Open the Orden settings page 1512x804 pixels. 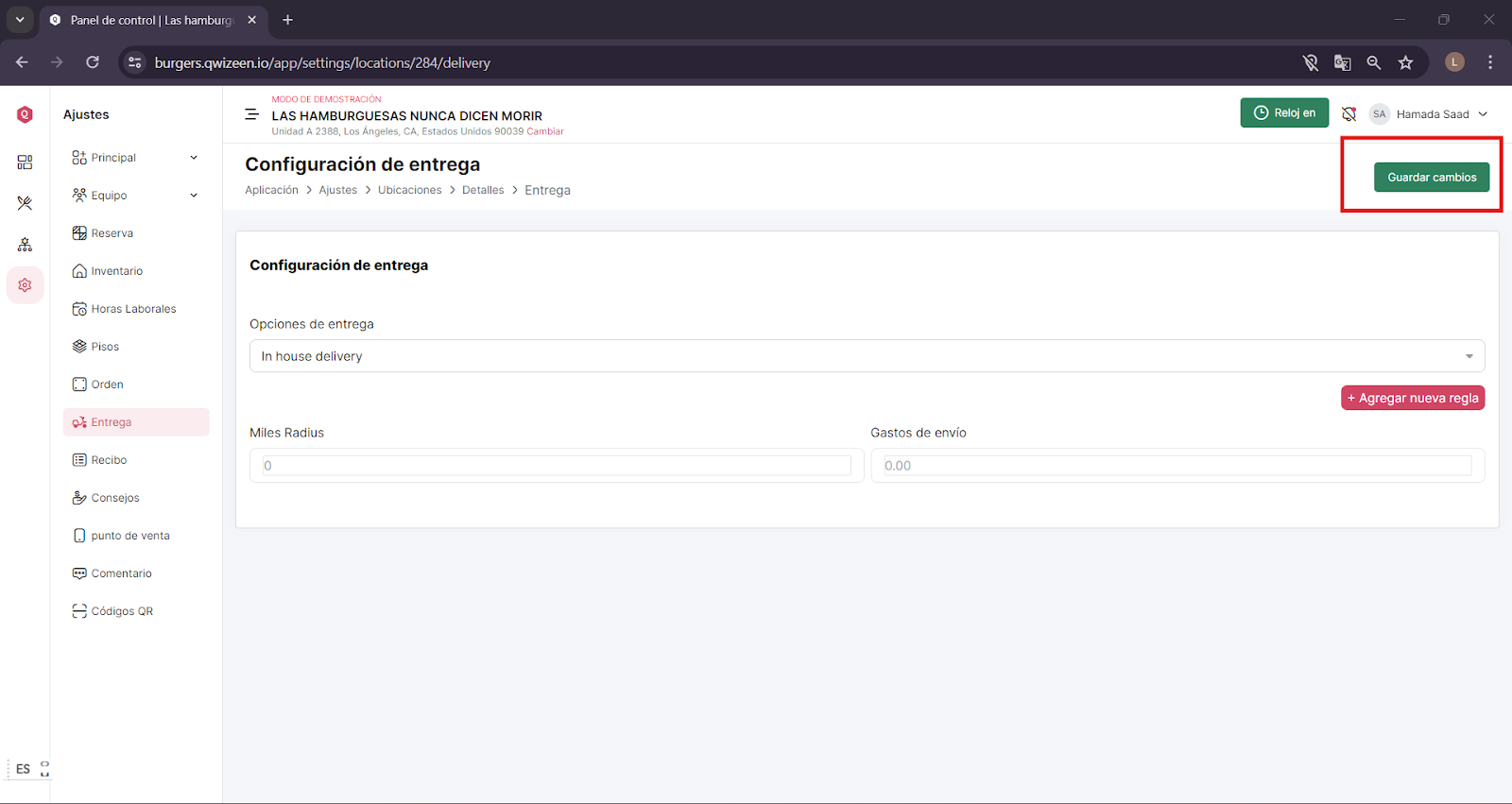136,385
